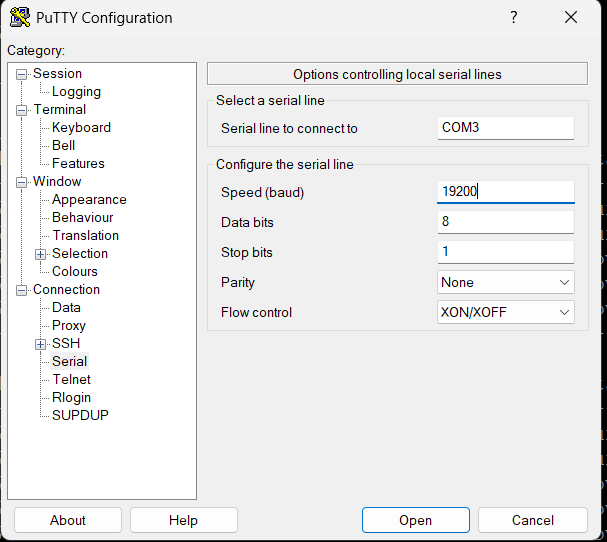This screenshot has width=607, height=542.
Task: Collapse the Terminal tree node
Action: coord(21,110)
